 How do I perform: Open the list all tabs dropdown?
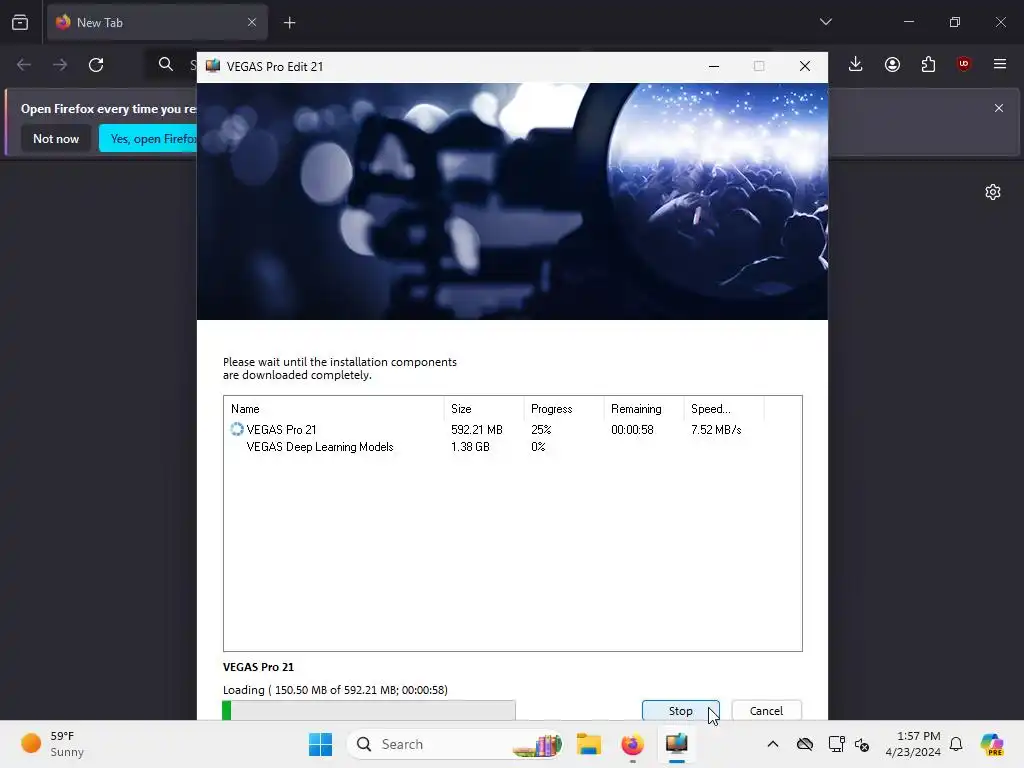coord(825,22)
